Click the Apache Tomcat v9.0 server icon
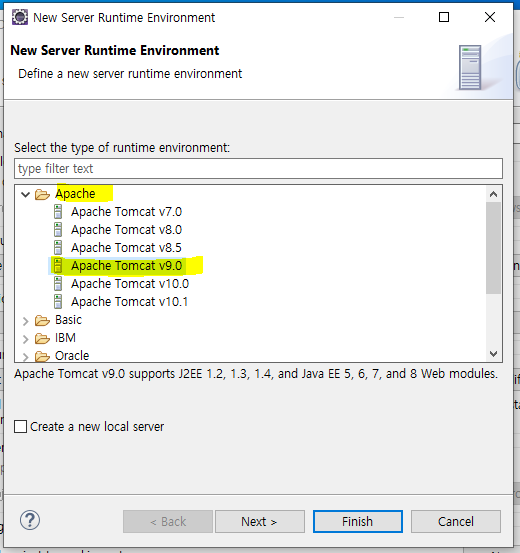 pyautogui.click(x=58, y=266)
